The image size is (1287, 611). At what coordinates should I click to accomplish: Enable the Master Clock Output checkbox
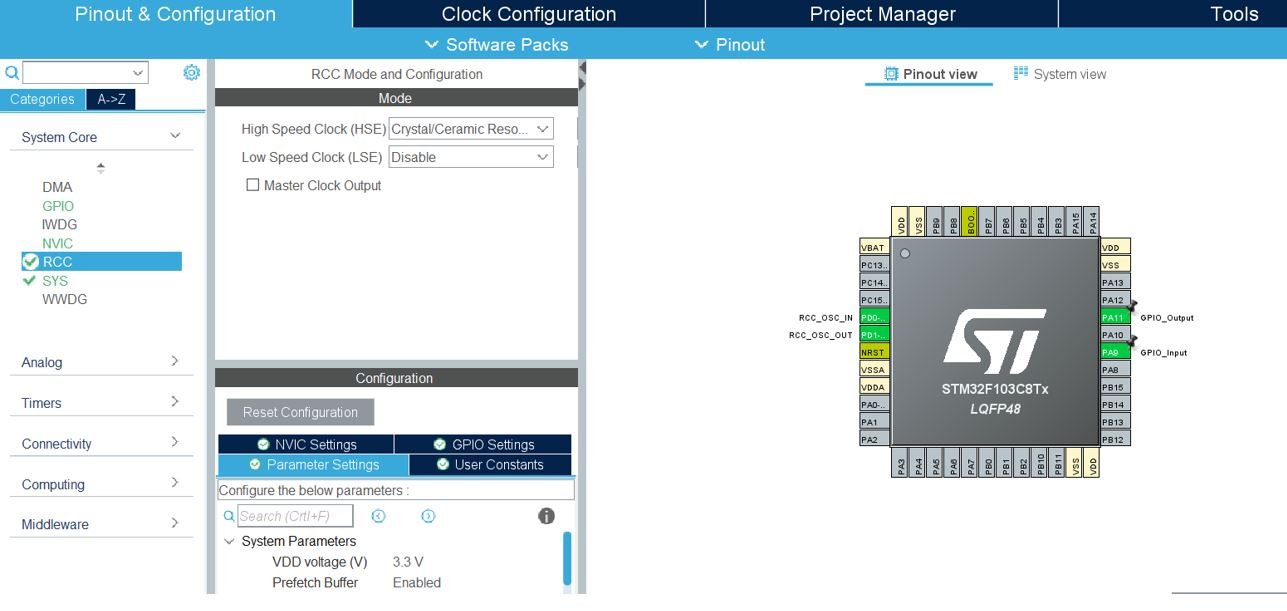(253, 185)
